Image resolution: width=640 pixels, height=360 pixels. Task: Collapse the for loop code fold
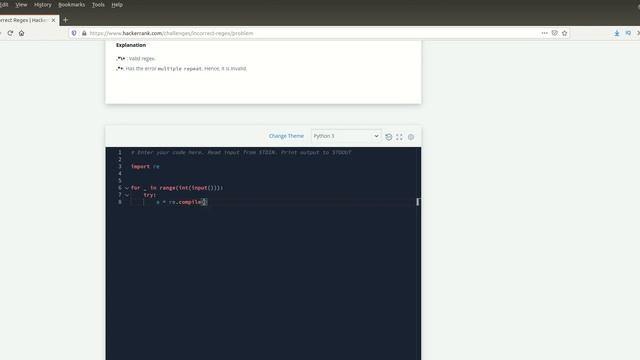pos(127,188)
